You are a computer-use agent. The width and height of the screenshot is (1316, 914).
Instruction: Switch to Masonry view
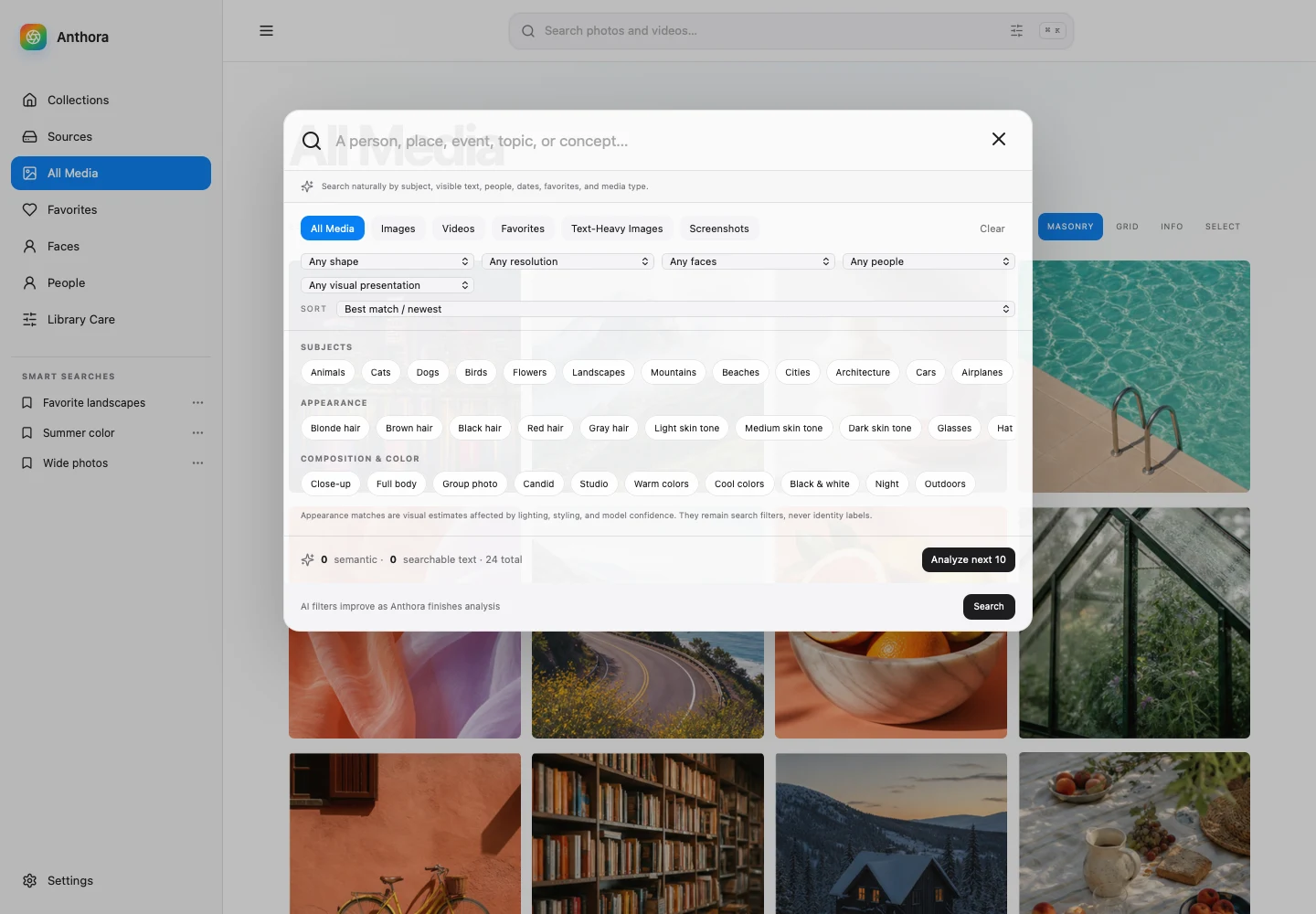[1070, 227]
